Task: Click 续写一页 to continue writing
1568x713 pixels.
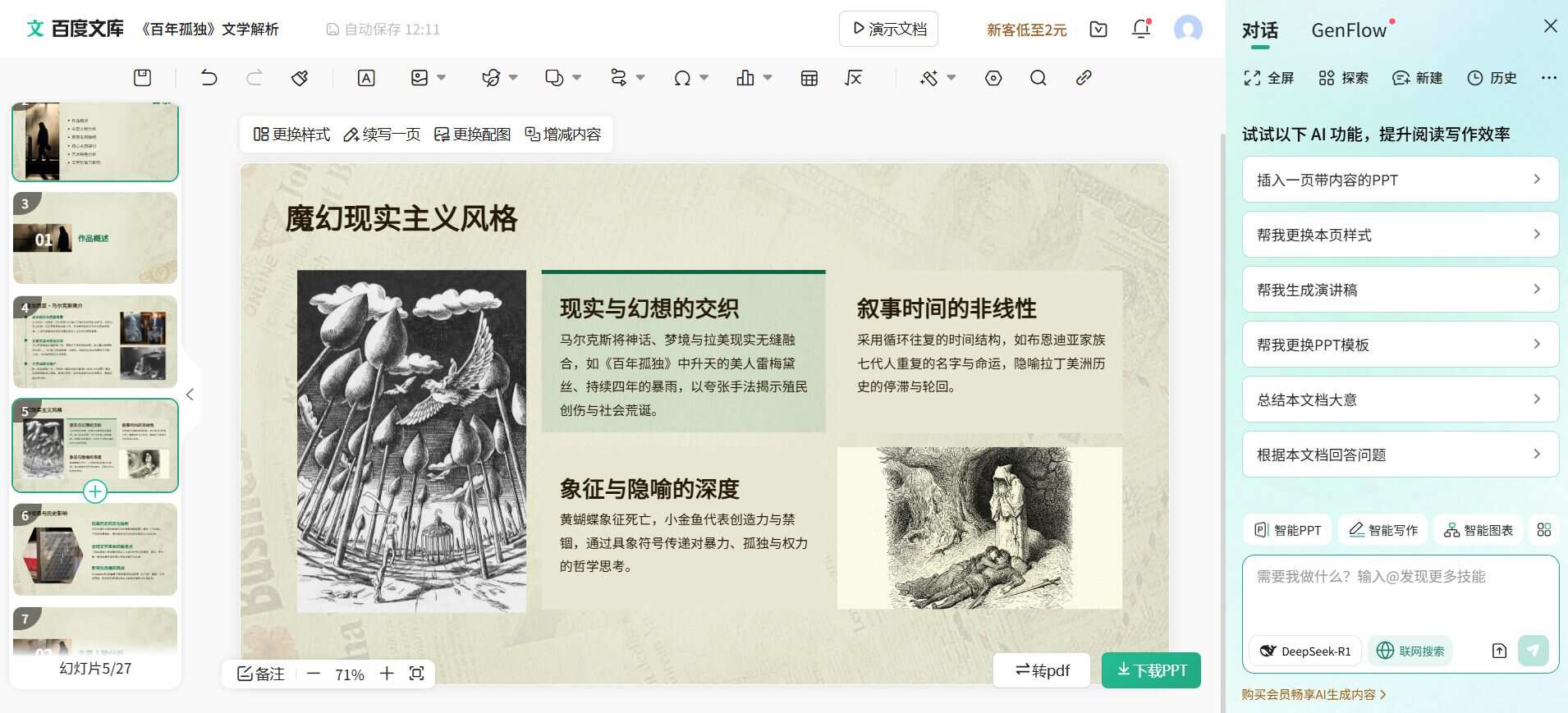Action: (x=382, y=134)
